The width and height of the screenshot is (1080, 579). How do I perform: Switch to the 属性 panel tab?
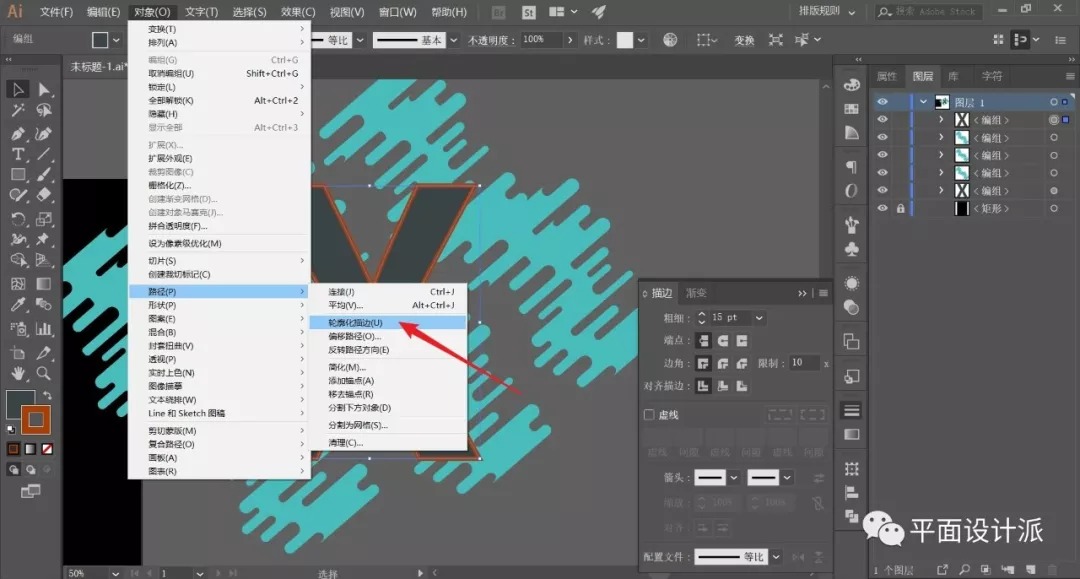[886, 76]
